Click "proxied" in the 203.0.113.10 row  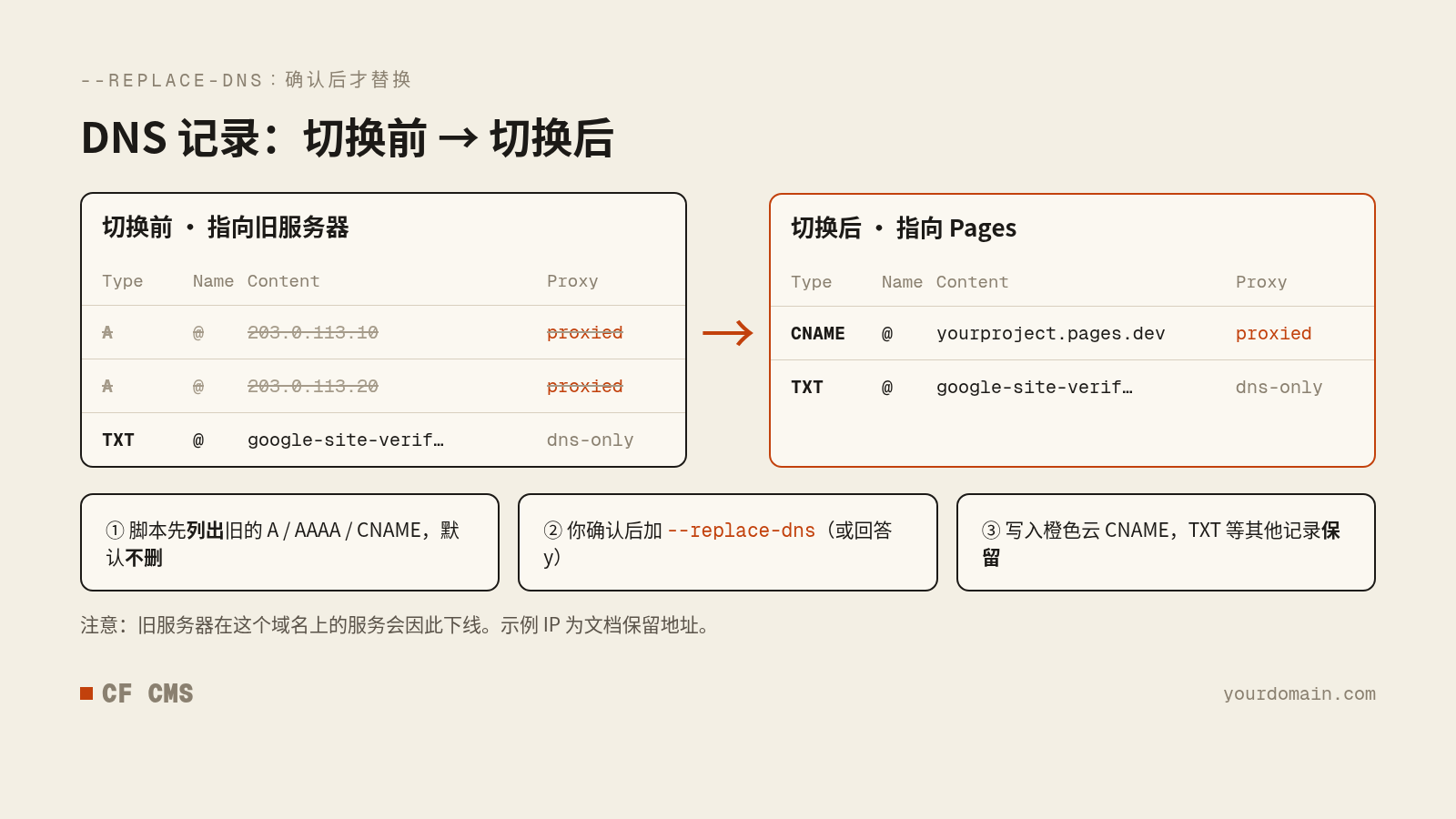[x=585, y=333]
